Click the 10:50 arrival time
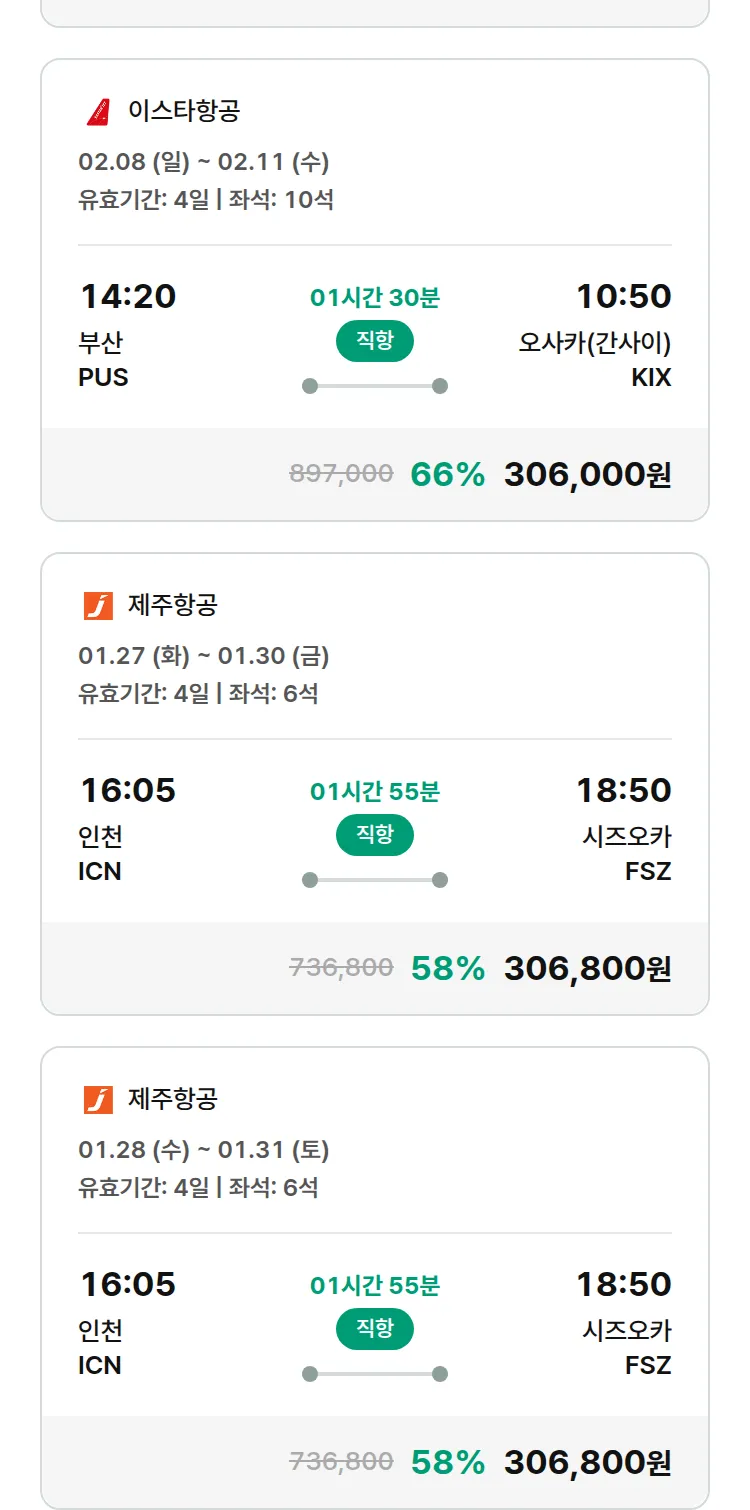The height and width of the screenshot is (1510, 750). 623,297
